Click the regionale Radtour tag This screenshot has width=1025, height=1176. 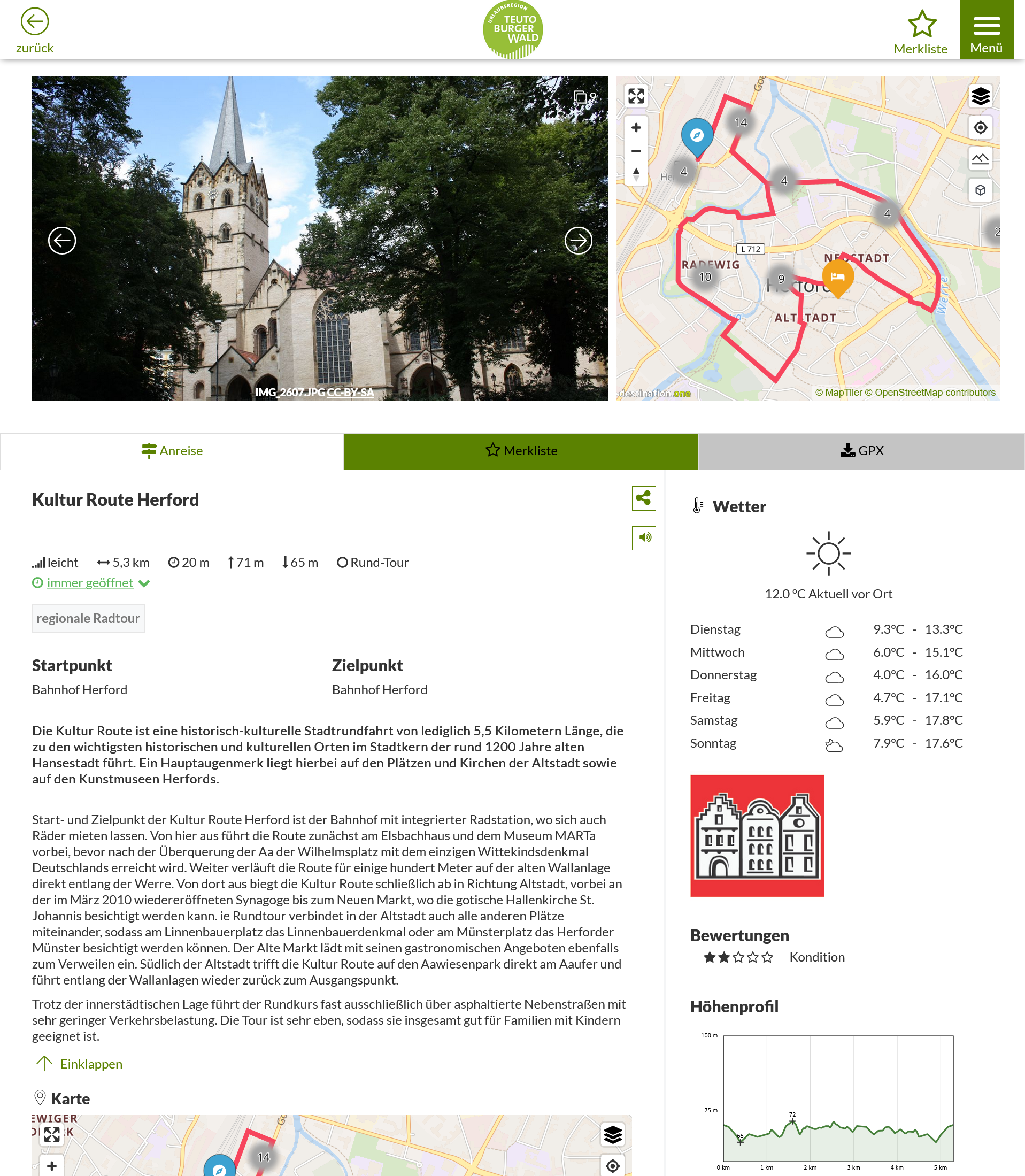88,618
